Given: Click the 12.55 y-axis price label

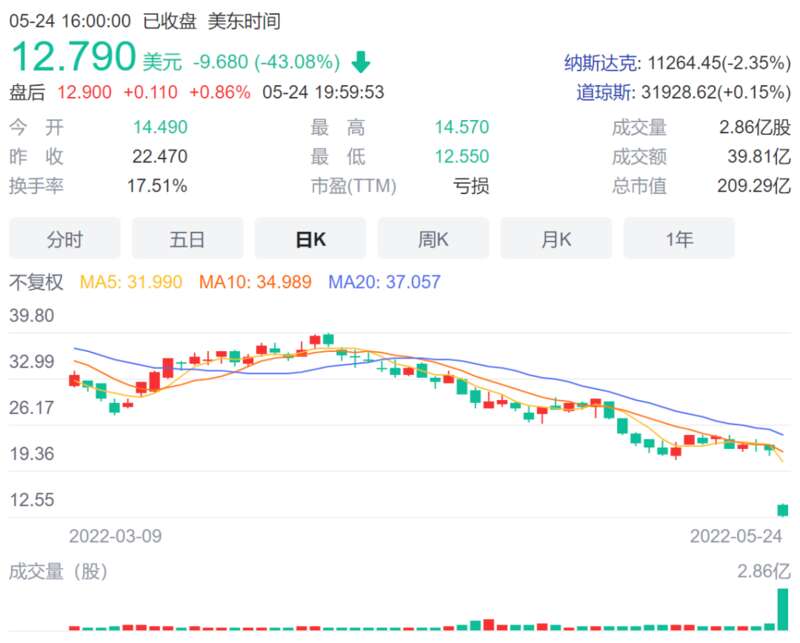Looking at the screenshot, I should pos(32,500).
